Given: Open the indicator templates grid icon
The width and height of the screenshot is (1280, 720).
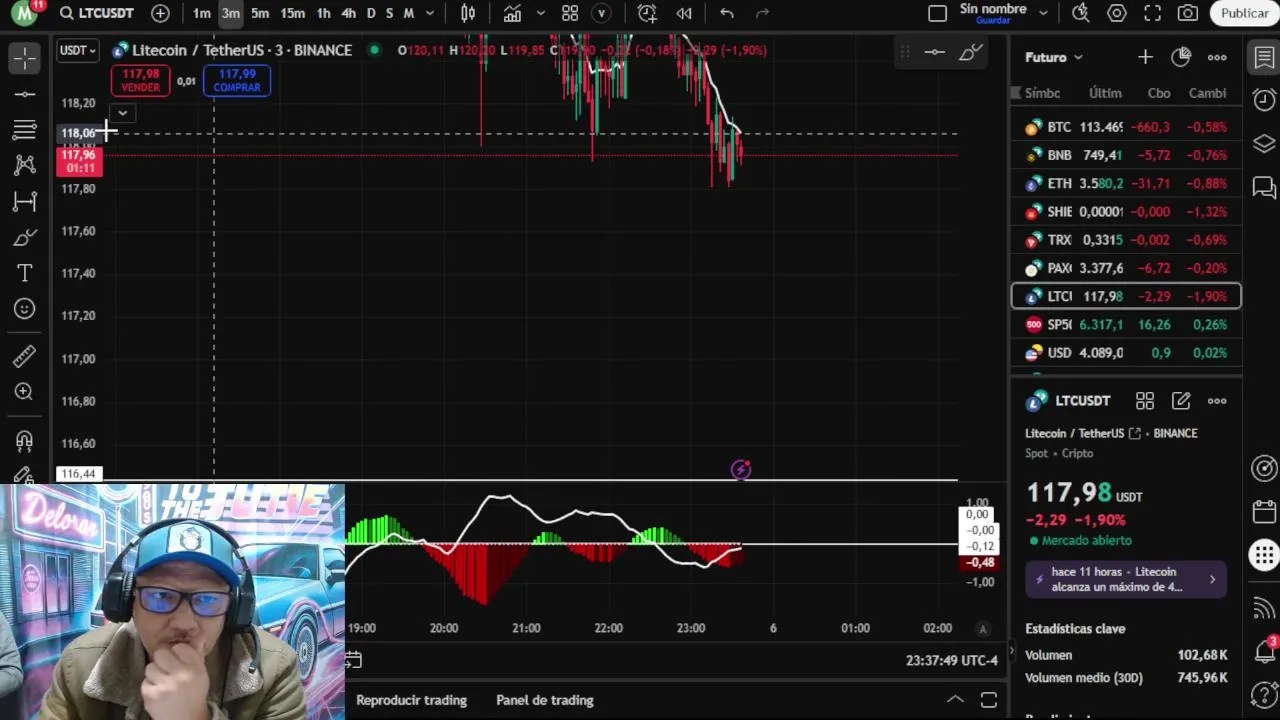Looking at the screenshot, I should click(570, 13).
